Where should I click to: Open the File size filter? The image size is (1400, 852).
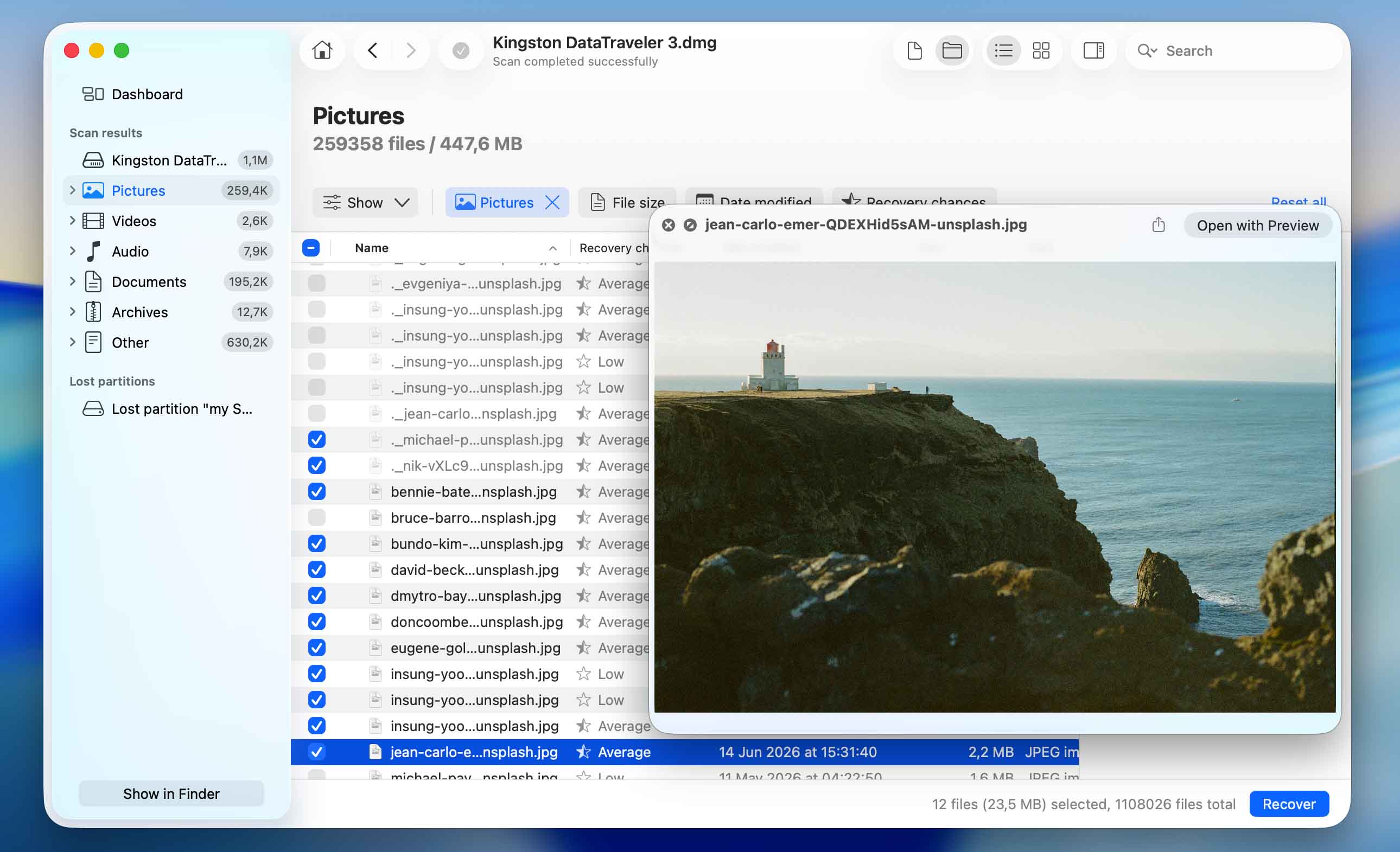pos(627,202)
